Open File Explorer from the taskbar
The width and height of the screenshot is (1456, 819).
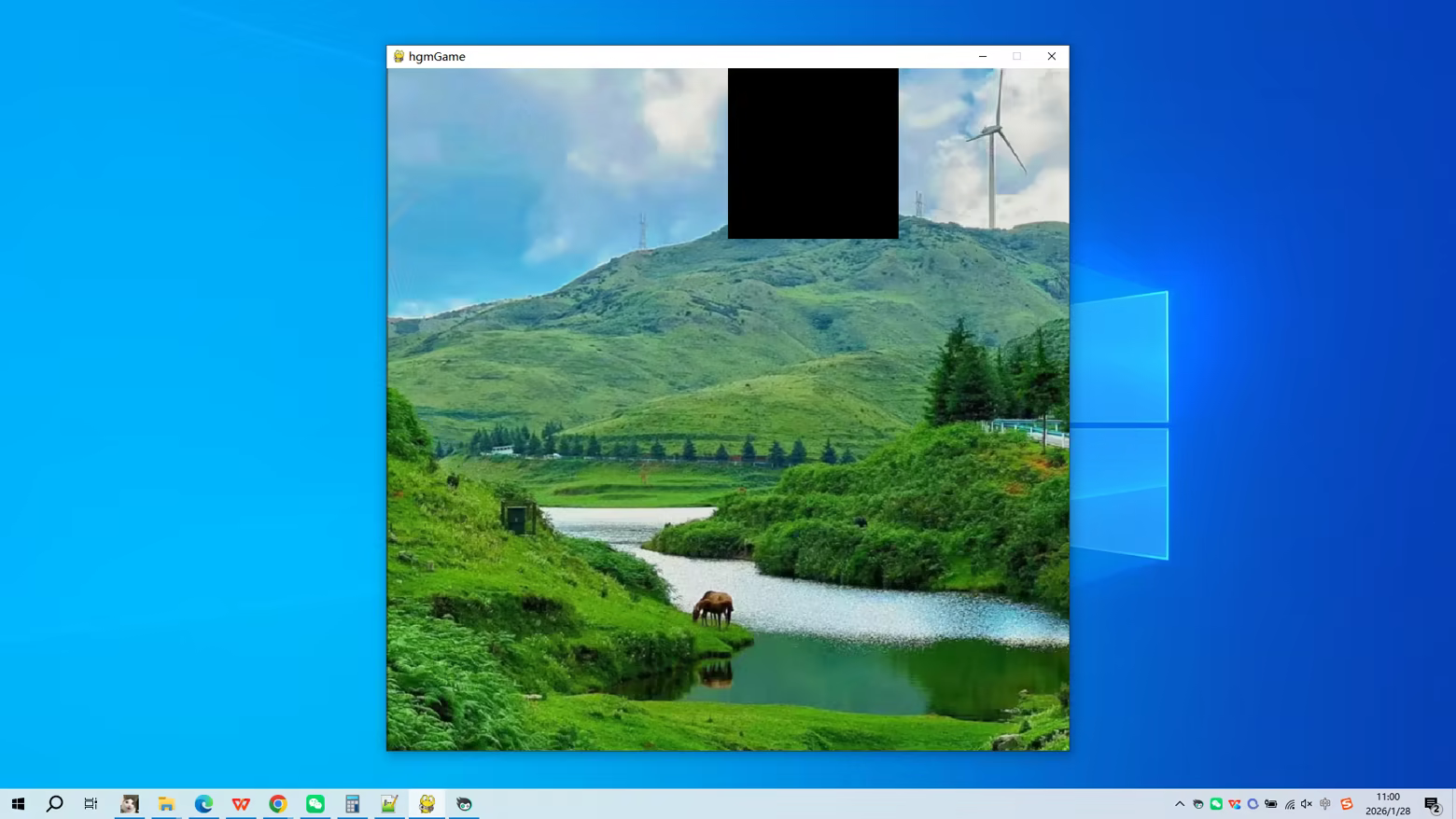click(x=166, y=803)
